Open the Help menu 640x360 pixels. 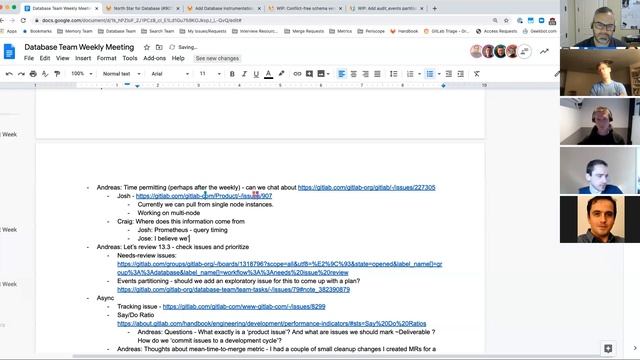click(x=178, y=58)
